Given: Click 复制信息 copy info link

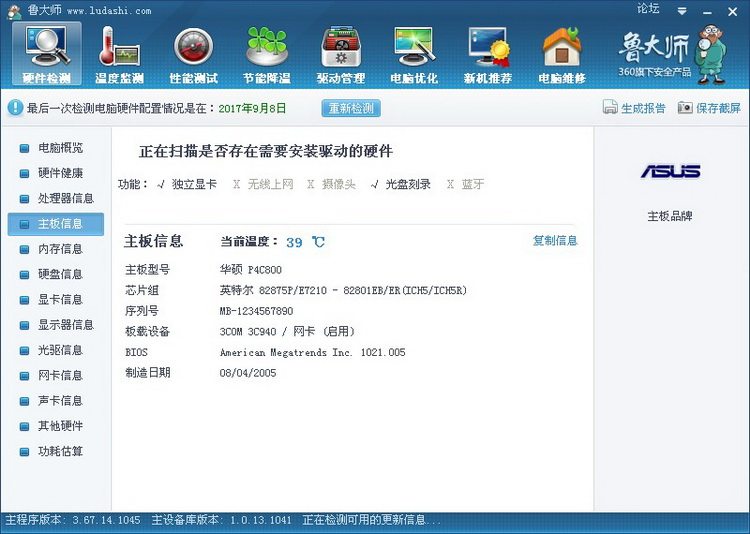Looking at the screenshot, I should point(555,241).
